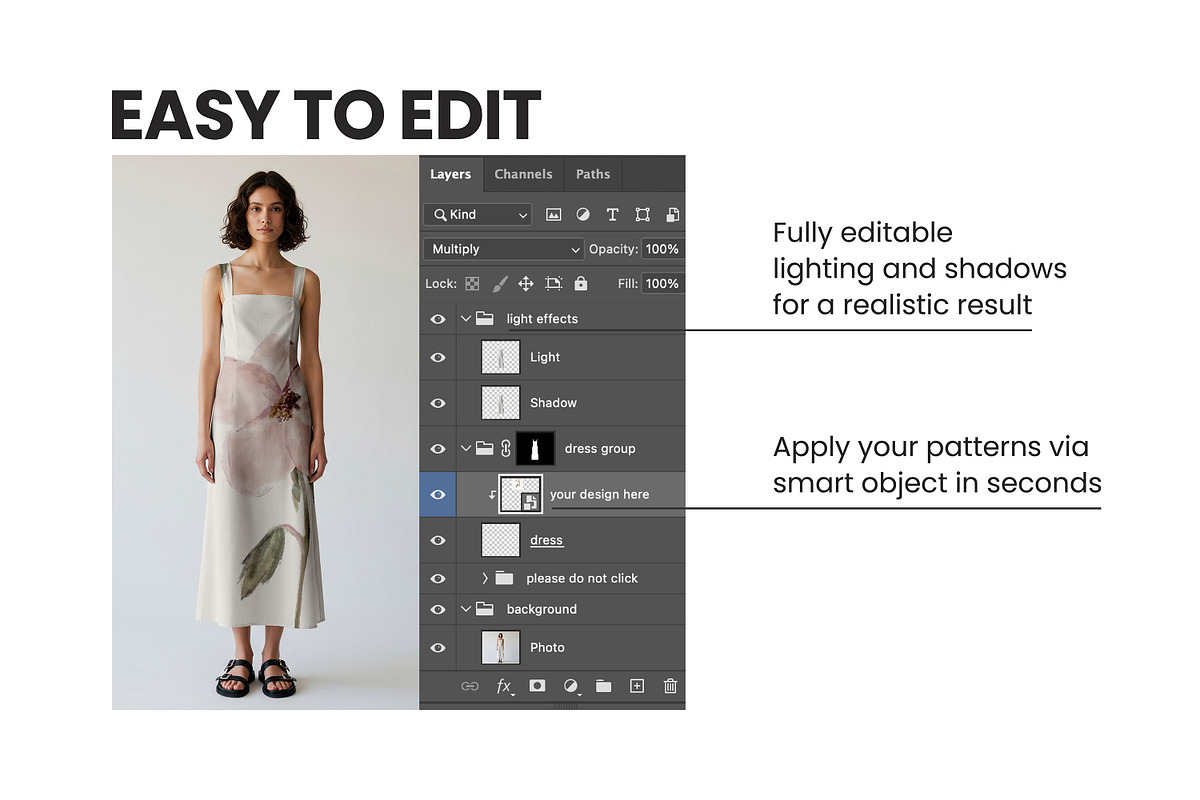Lock transparent pixels checkerboard icon
This screenshot has width=1200, height=800.
click(x=472, y=283)
